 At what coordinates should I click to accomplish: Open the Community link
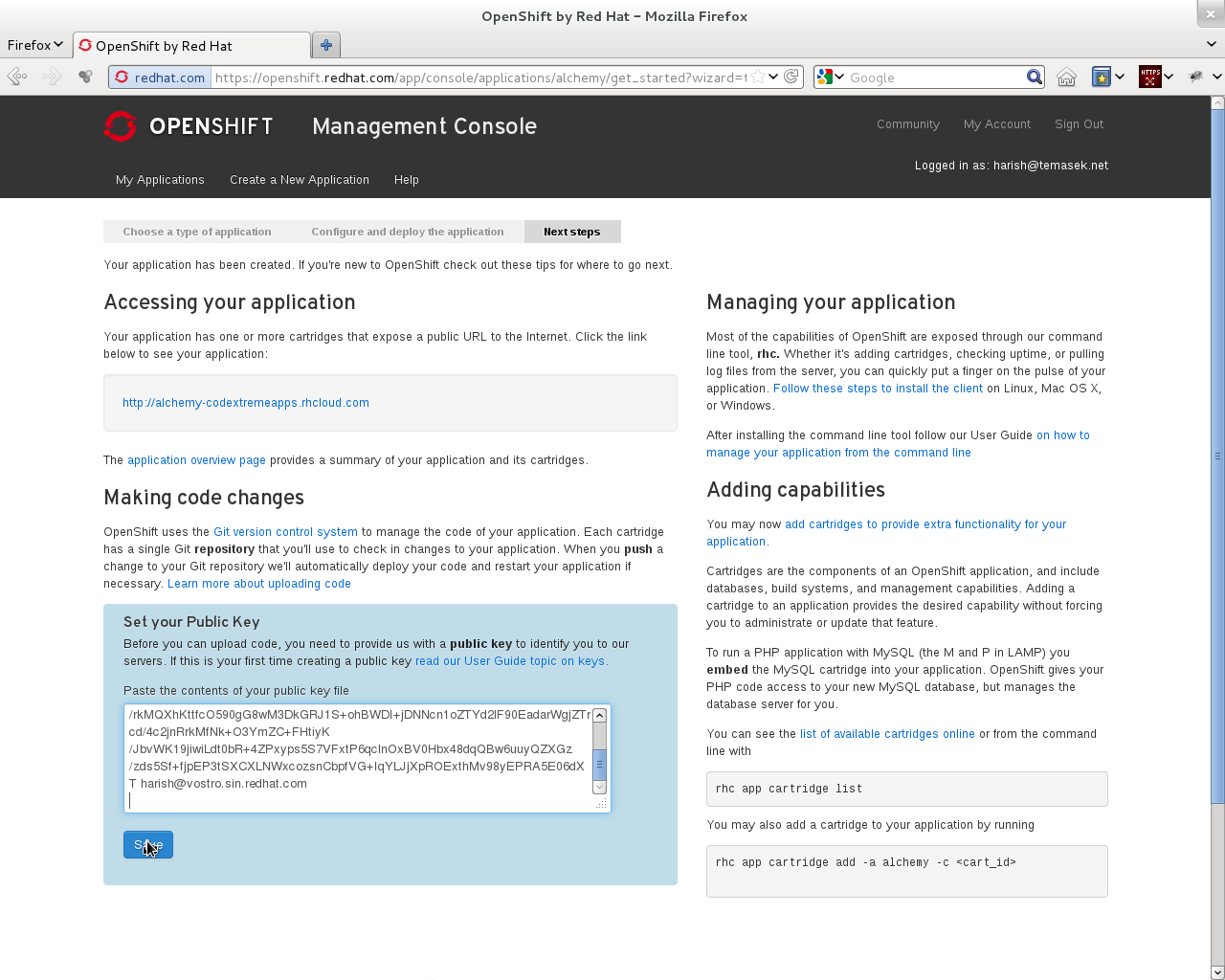coord(908,124)
